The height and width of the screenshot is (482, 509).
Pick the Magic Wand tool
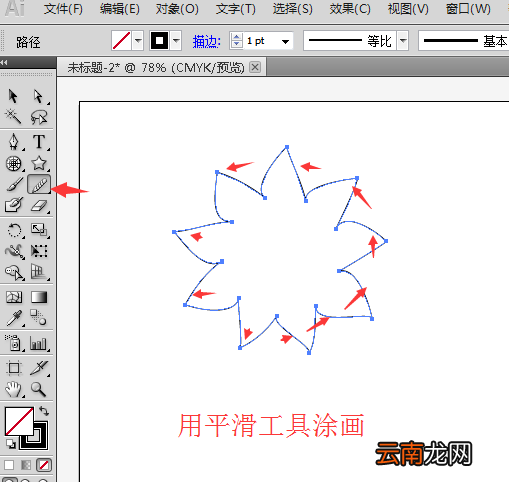point(13,116)
